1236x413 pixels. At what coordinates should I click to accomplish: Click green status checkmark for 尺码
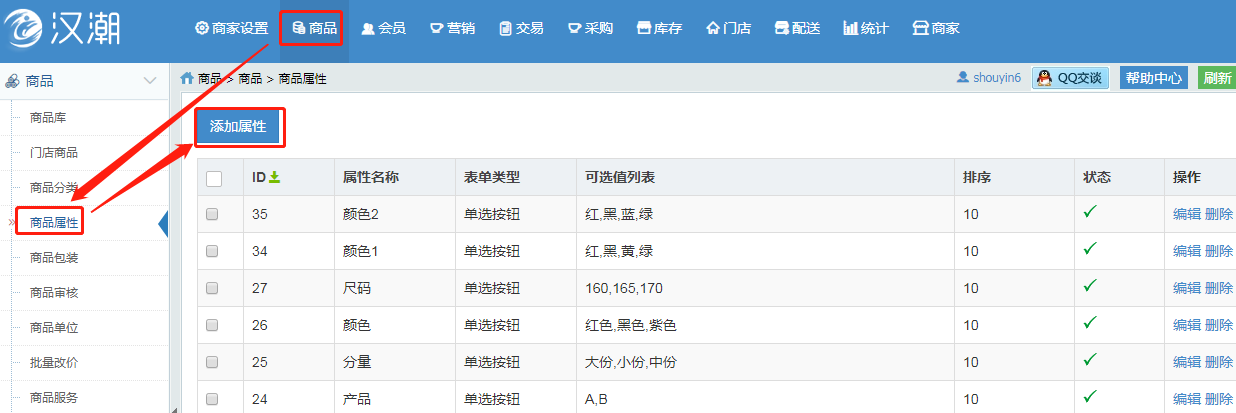point(1090,286)
